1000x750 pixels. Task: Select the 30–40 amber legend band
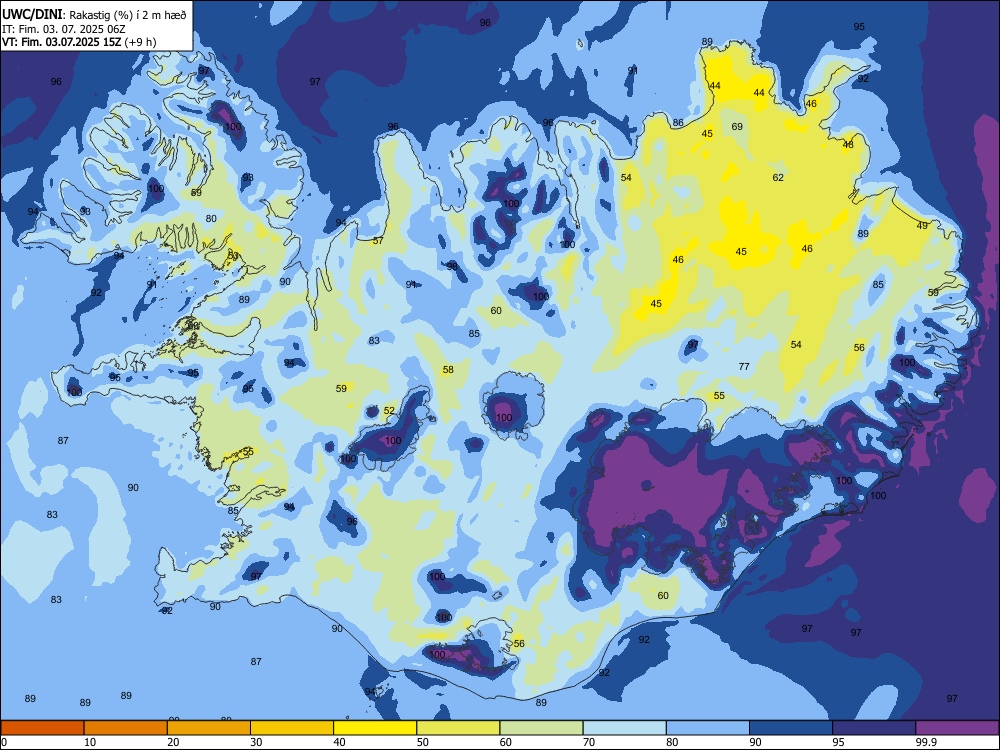pos(292,728)
